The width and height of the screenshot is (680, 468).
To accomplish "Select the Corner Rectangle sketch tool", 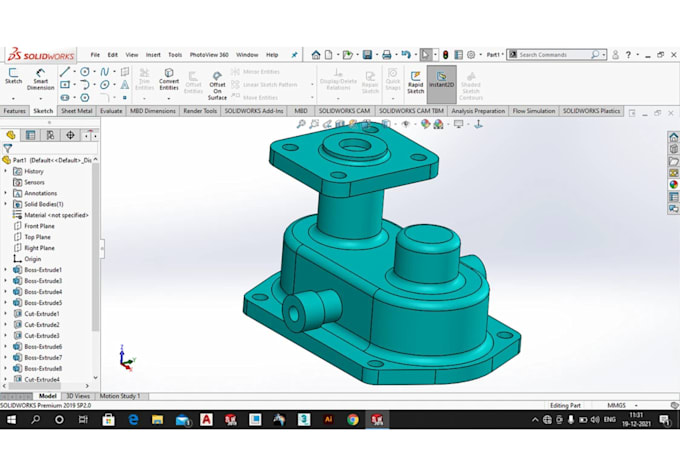I will (65, 85).
